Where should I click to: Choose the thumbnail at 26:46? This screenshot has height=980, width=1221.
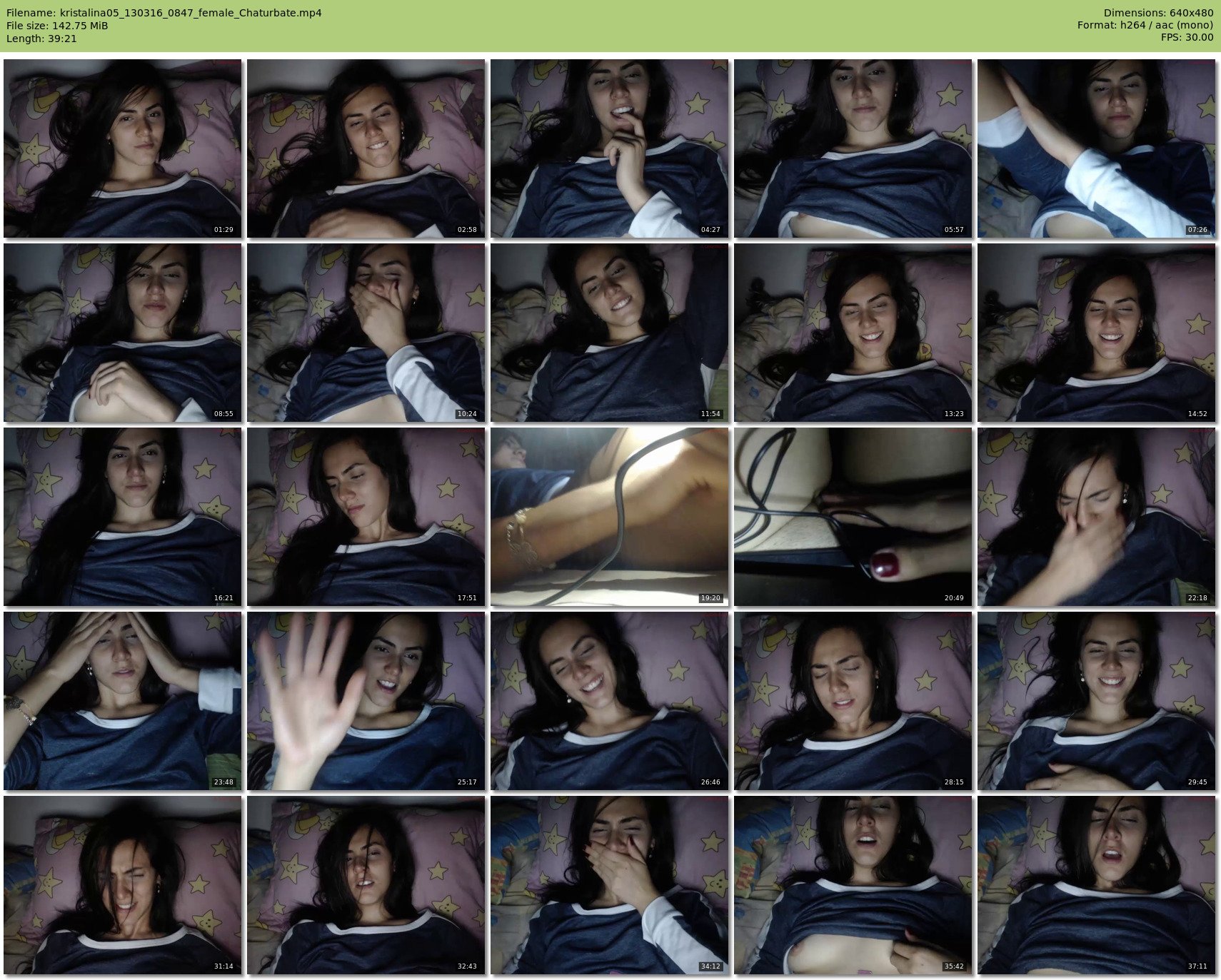(609, 701)
